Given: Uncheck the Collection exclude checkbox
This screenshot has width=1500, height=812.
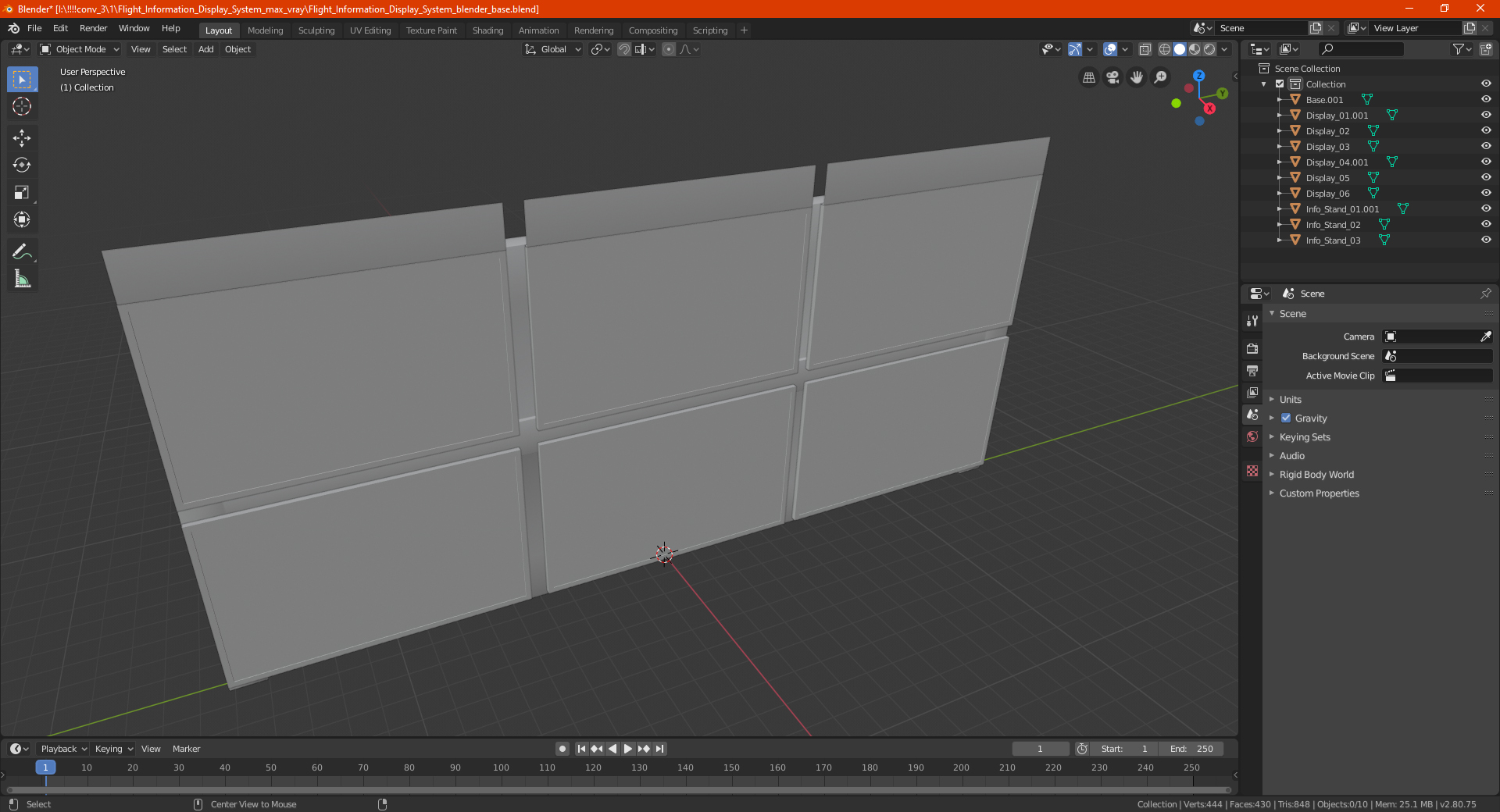Looking at the screenshot, I should [1280, 84].
